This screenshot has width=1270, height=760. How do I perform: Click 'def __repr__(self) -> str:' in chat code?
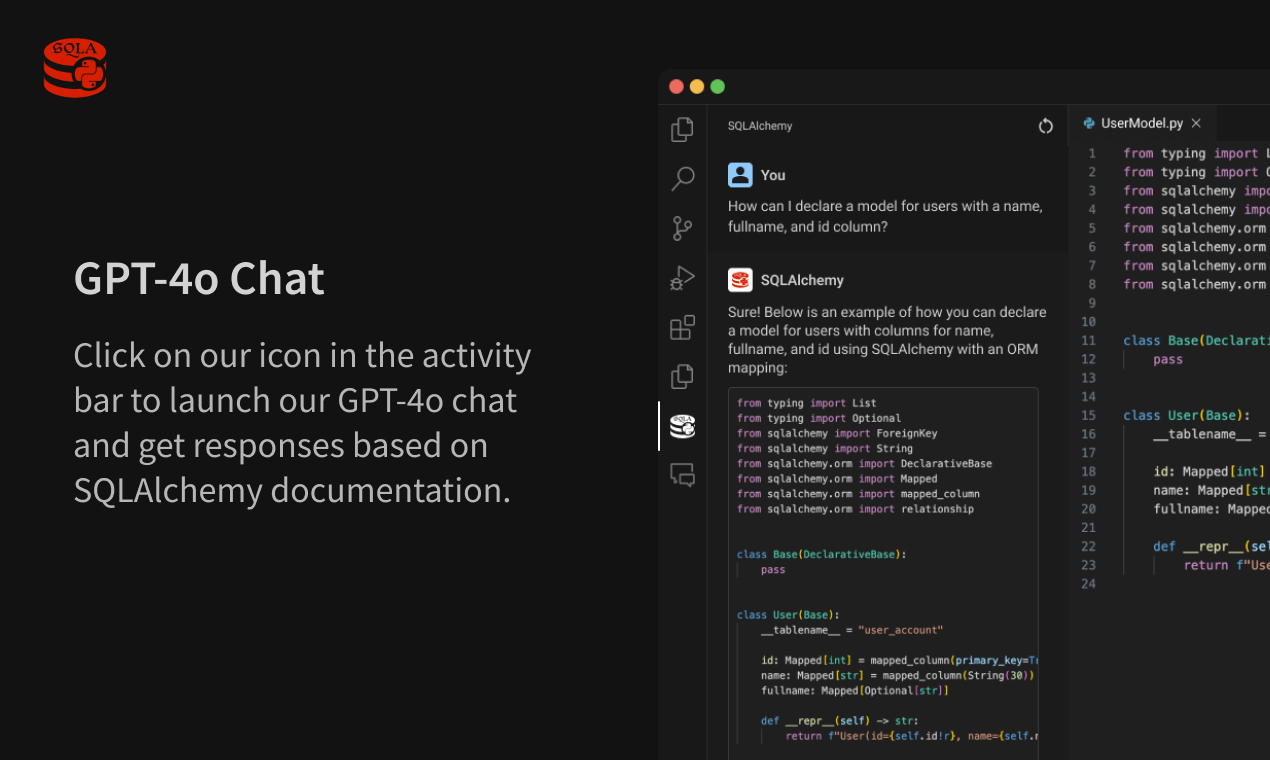(839, 720)
